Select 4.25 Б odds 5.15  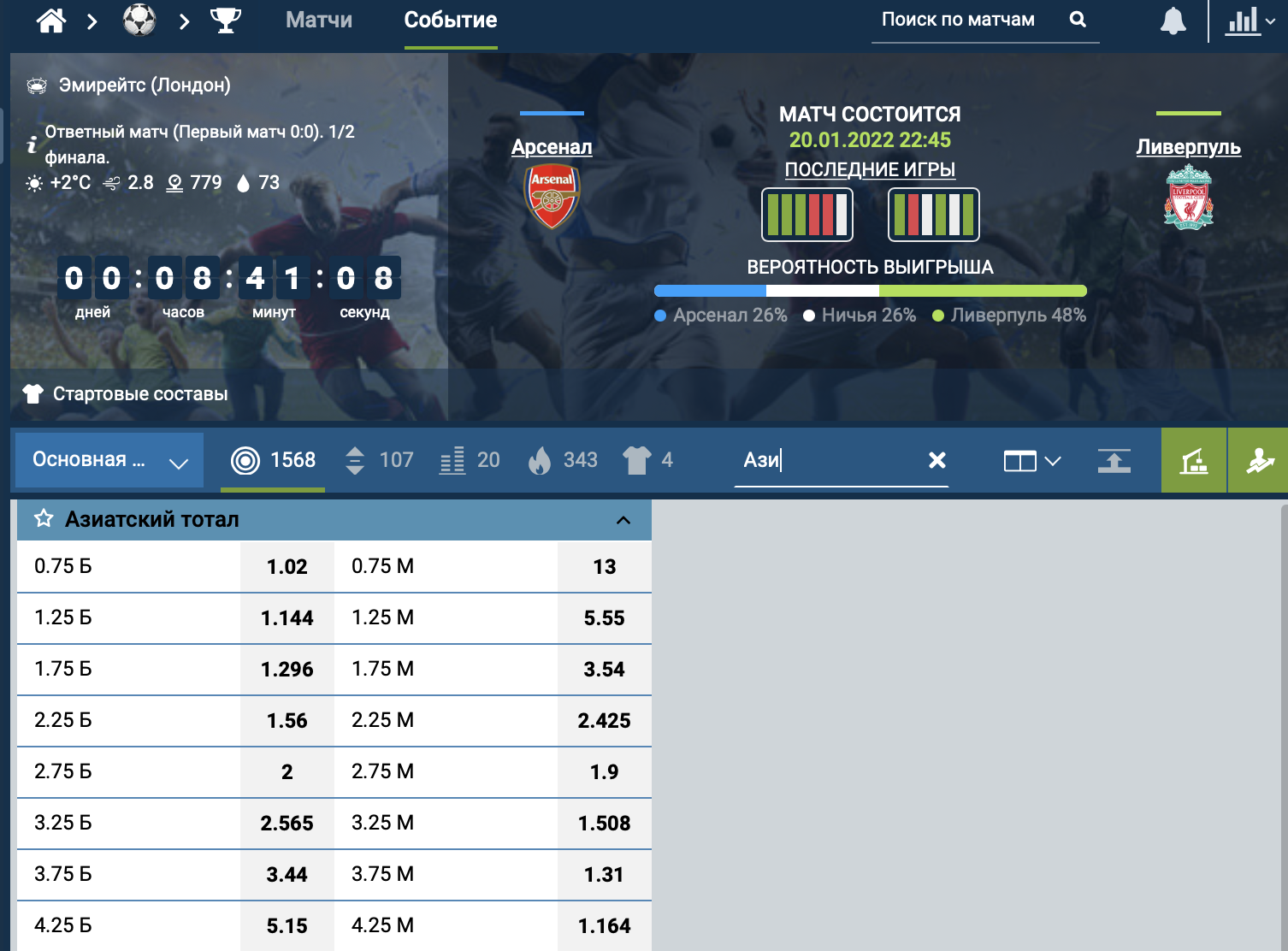[287, 925]
